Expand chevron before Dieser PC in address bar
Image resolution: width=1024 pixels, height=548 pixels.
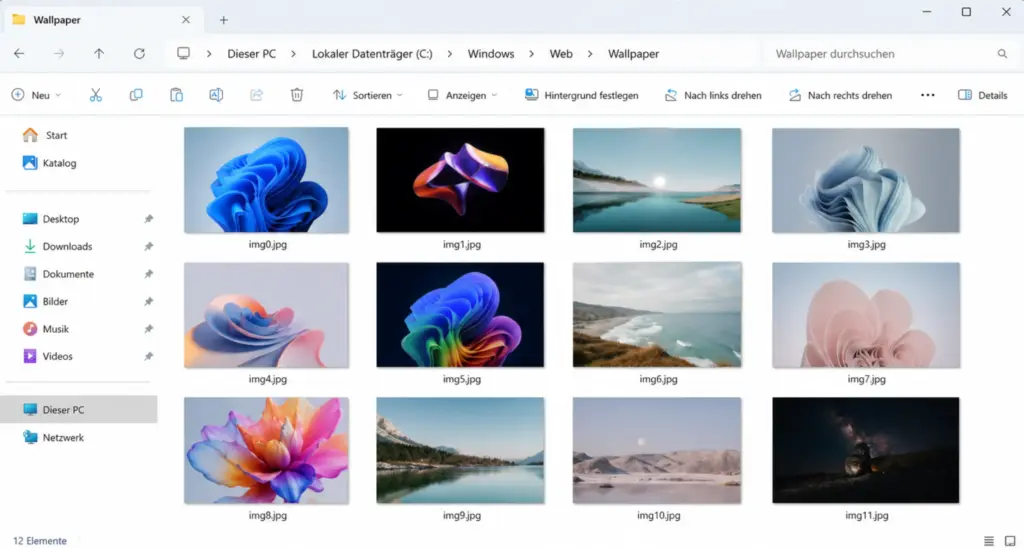click(x=209, y=54)
